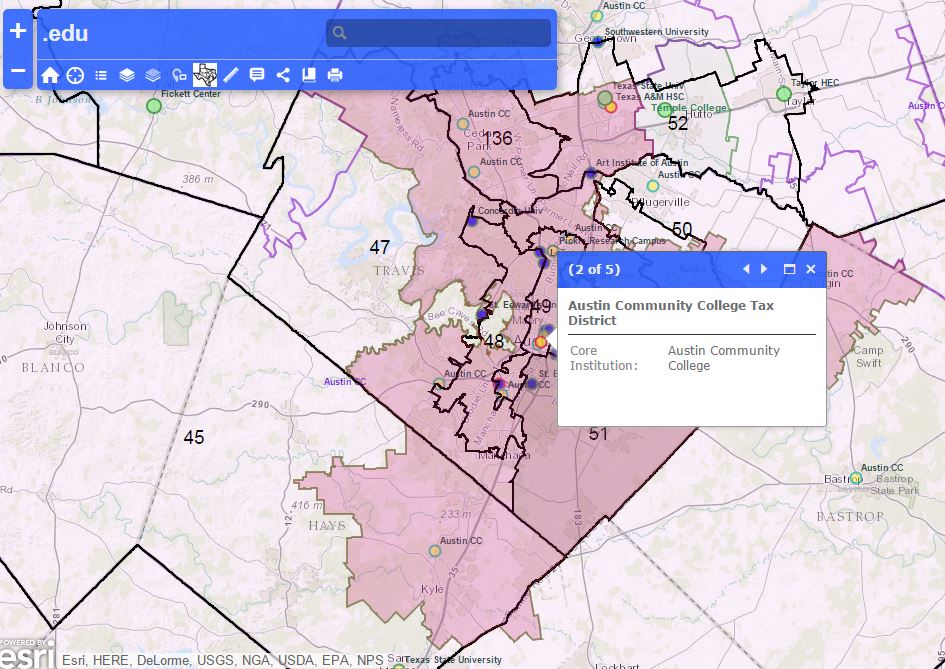Click the Core Institution field label

[x=604, y=358]
